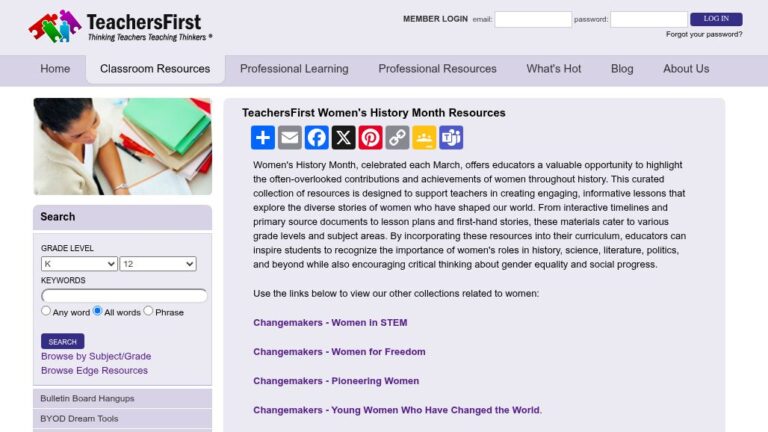768x432 pixels.
Task: Share the page on X
Action: point(343,138)
